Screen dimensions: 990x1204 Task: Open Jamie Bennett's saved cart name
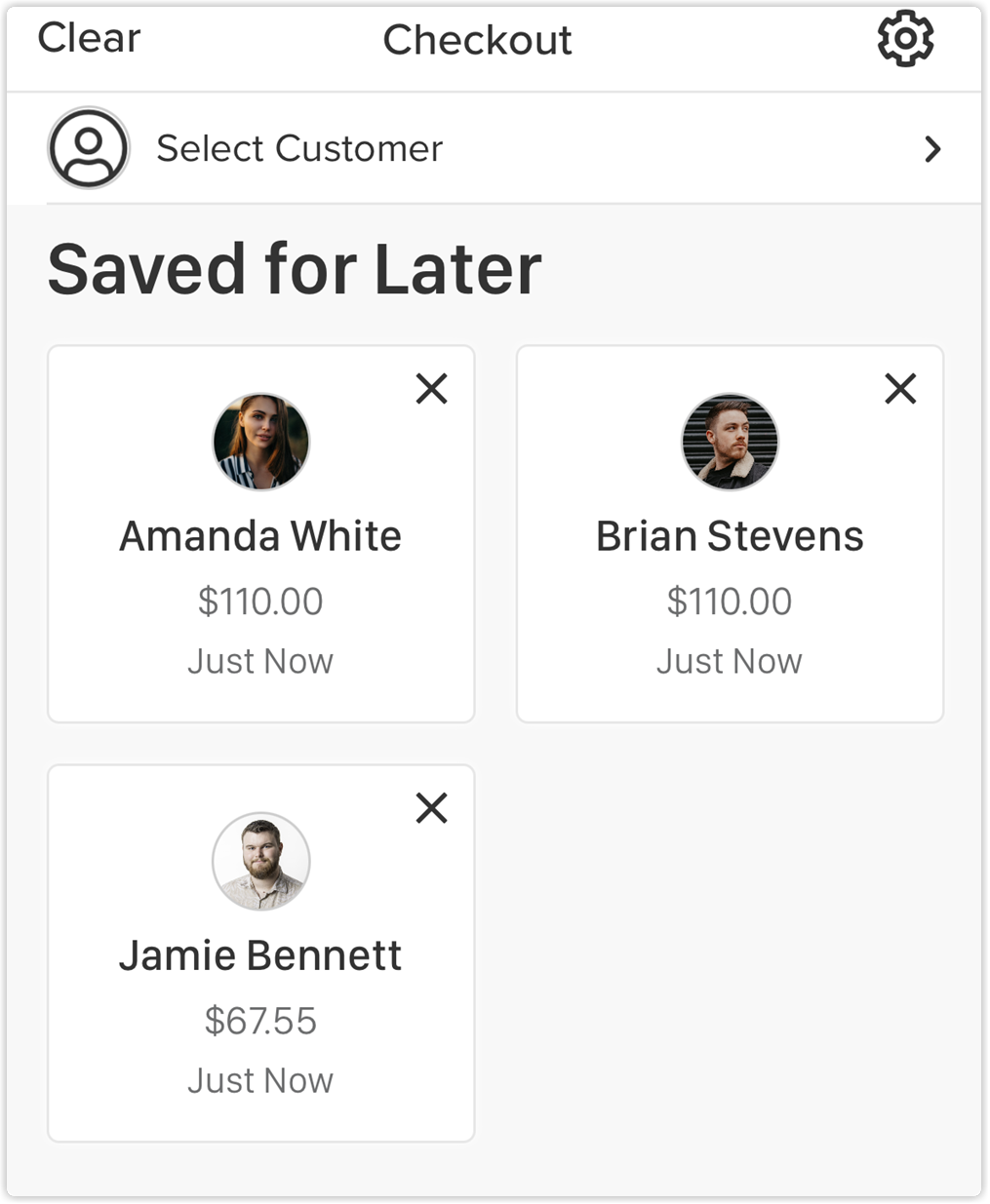(x=260, y=955)
